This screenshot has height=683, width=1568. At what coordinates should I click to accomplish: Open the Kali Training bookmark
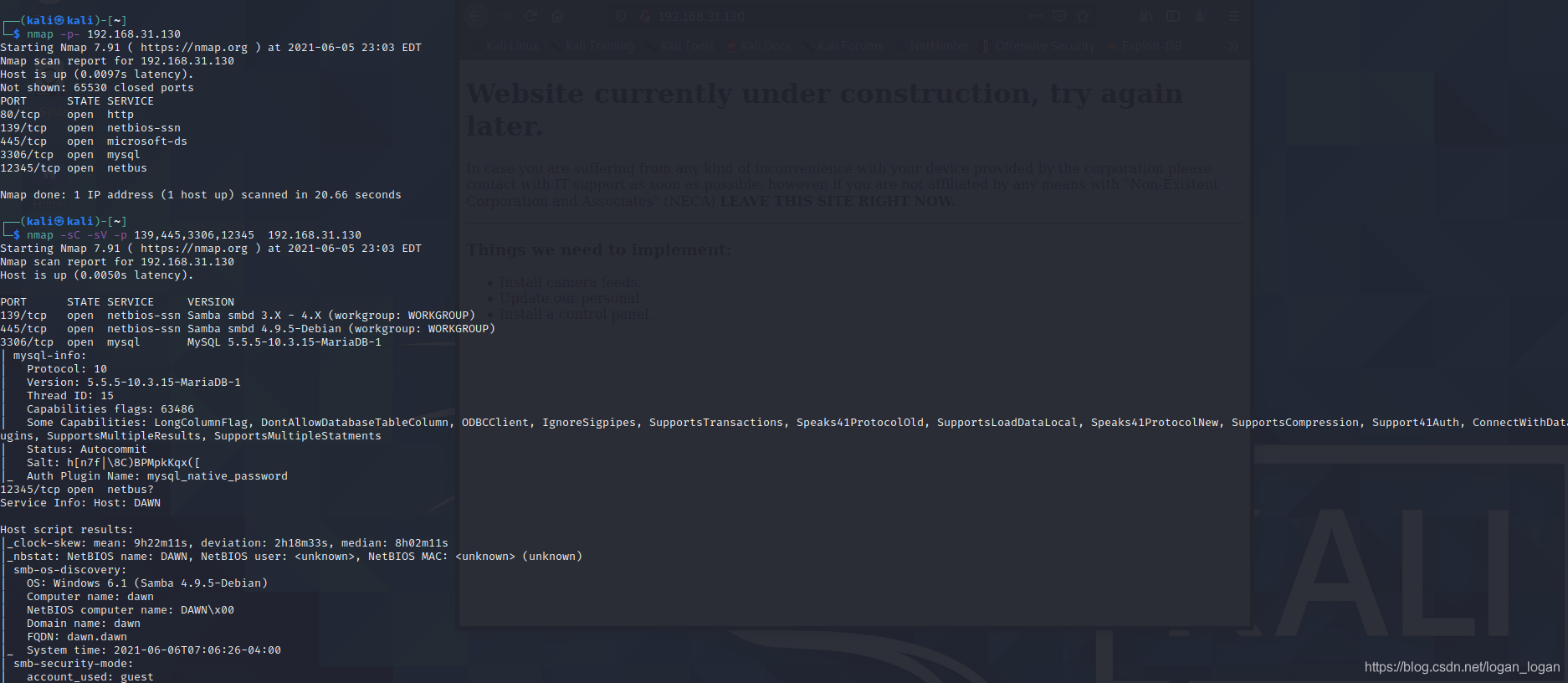click(x=592, y=46)
